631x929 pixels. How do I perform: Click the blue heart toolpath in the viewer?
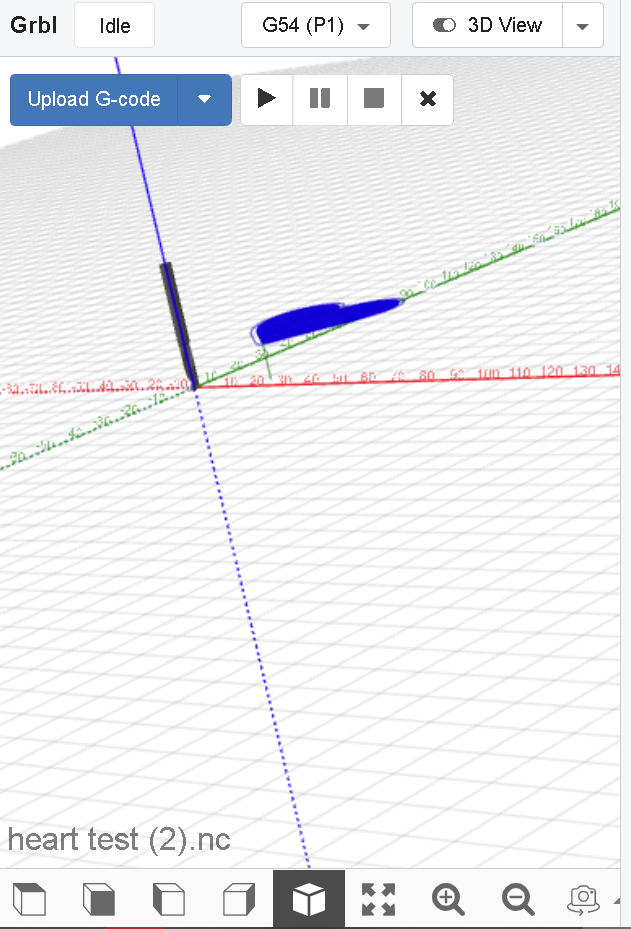click(x=310, y=322)
